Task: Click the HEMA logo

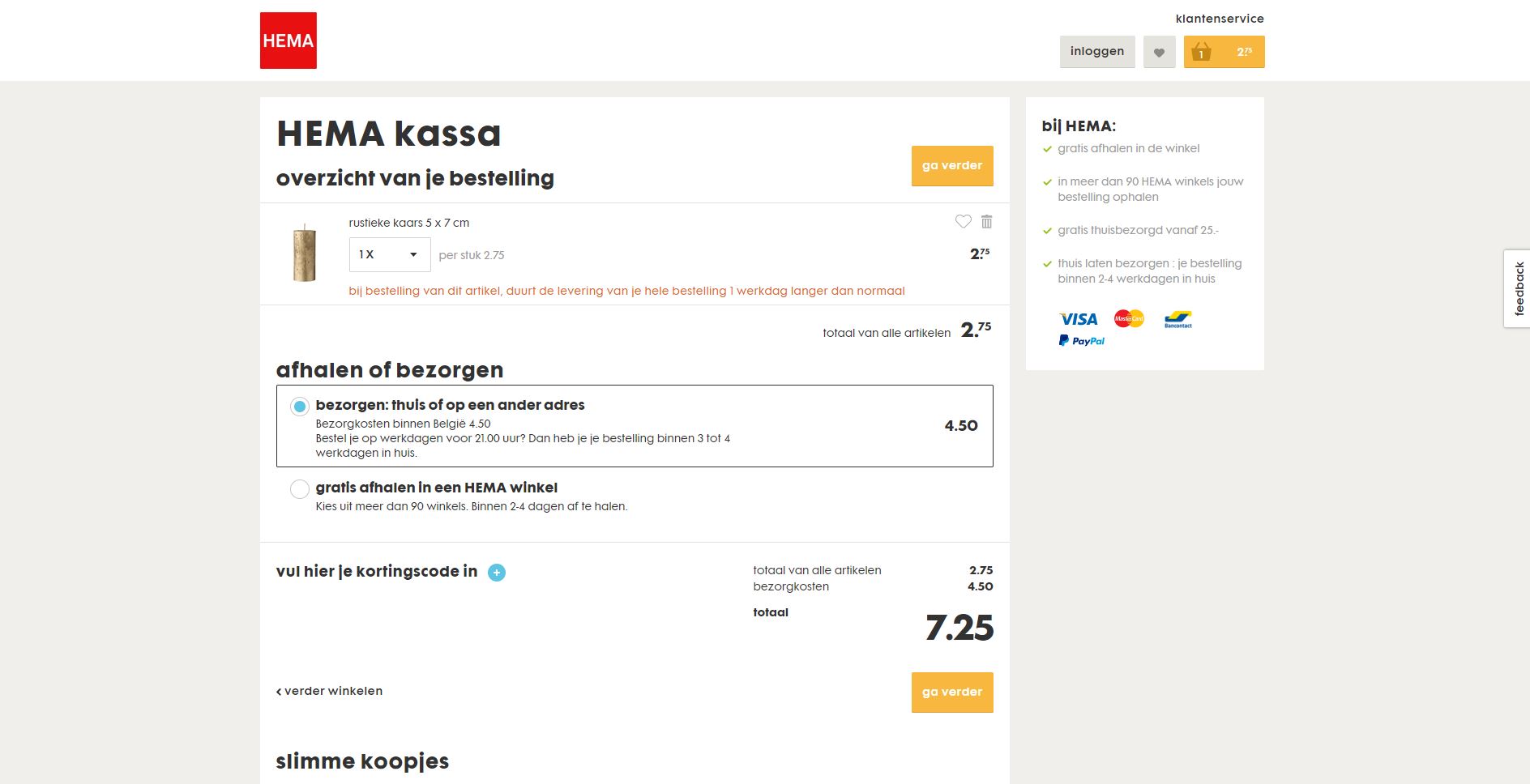Action: pyautogui.click(x=288, y=40)
